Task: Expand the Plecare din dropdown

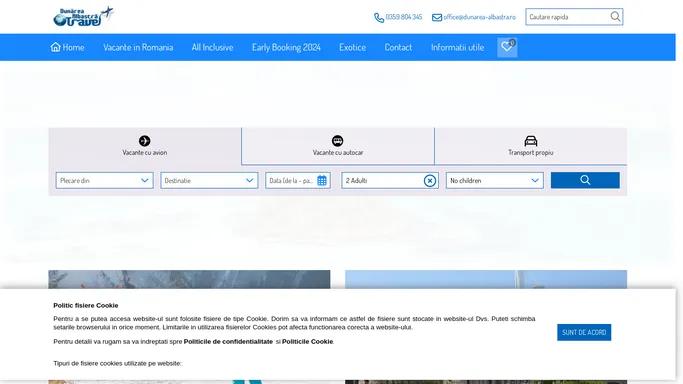Action: 105,180
